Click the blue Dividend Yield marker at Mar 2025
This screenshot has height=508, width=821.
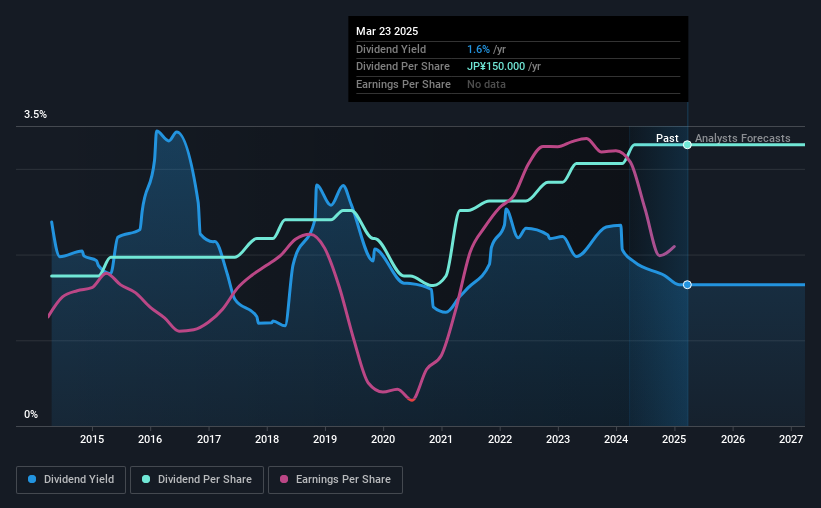coord(687,284)
